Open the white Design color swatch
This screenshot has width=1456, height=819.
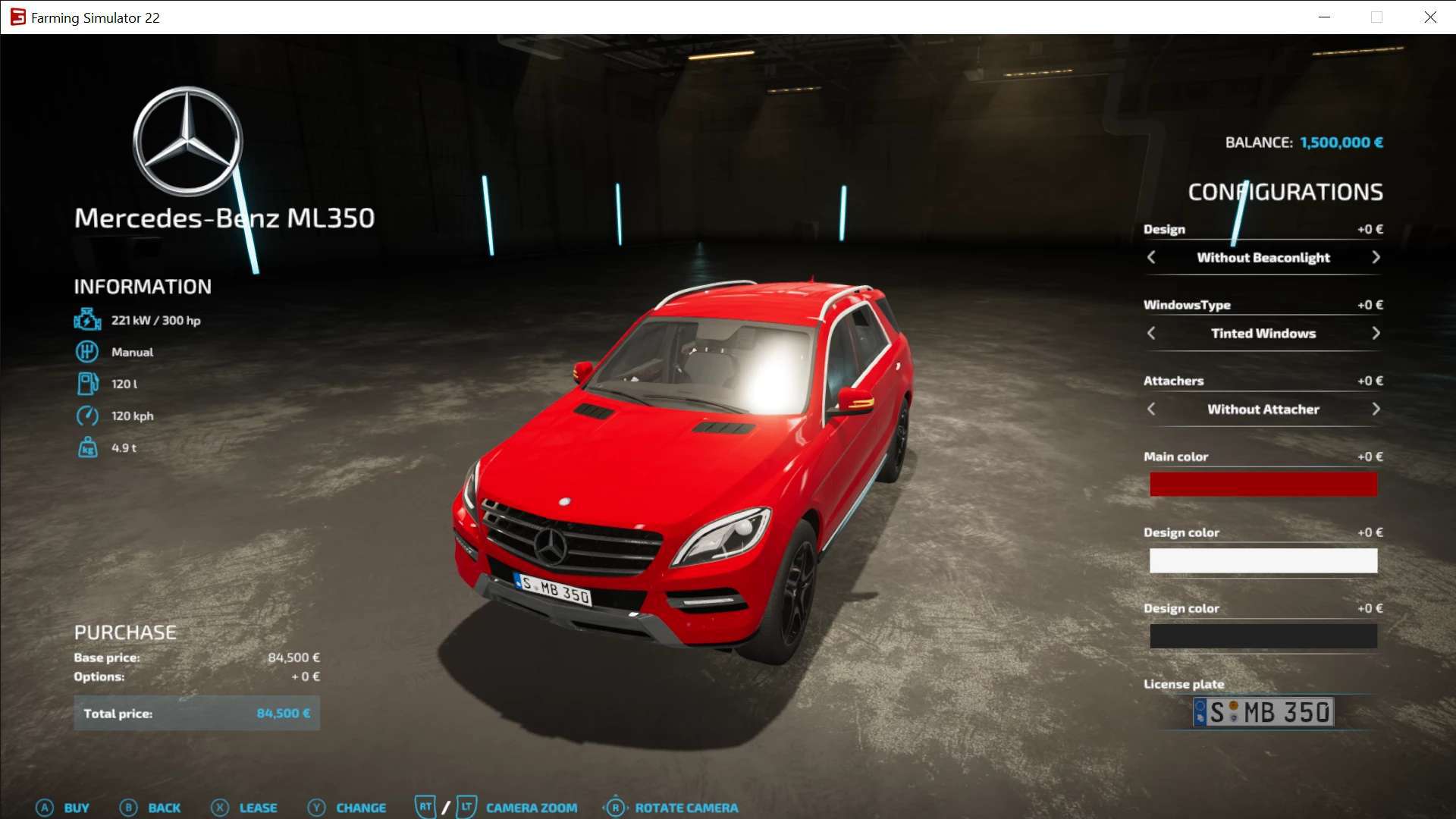coord(1263,560)
